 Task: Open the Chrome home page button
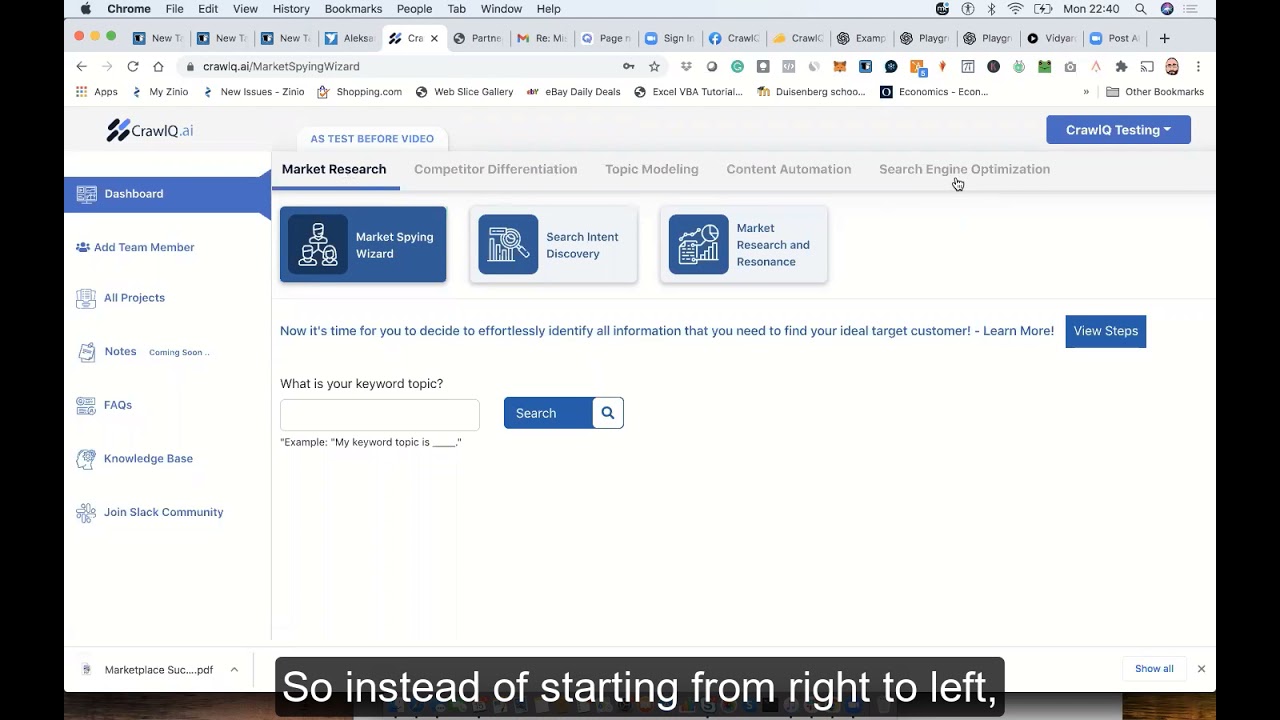point(158,66)
